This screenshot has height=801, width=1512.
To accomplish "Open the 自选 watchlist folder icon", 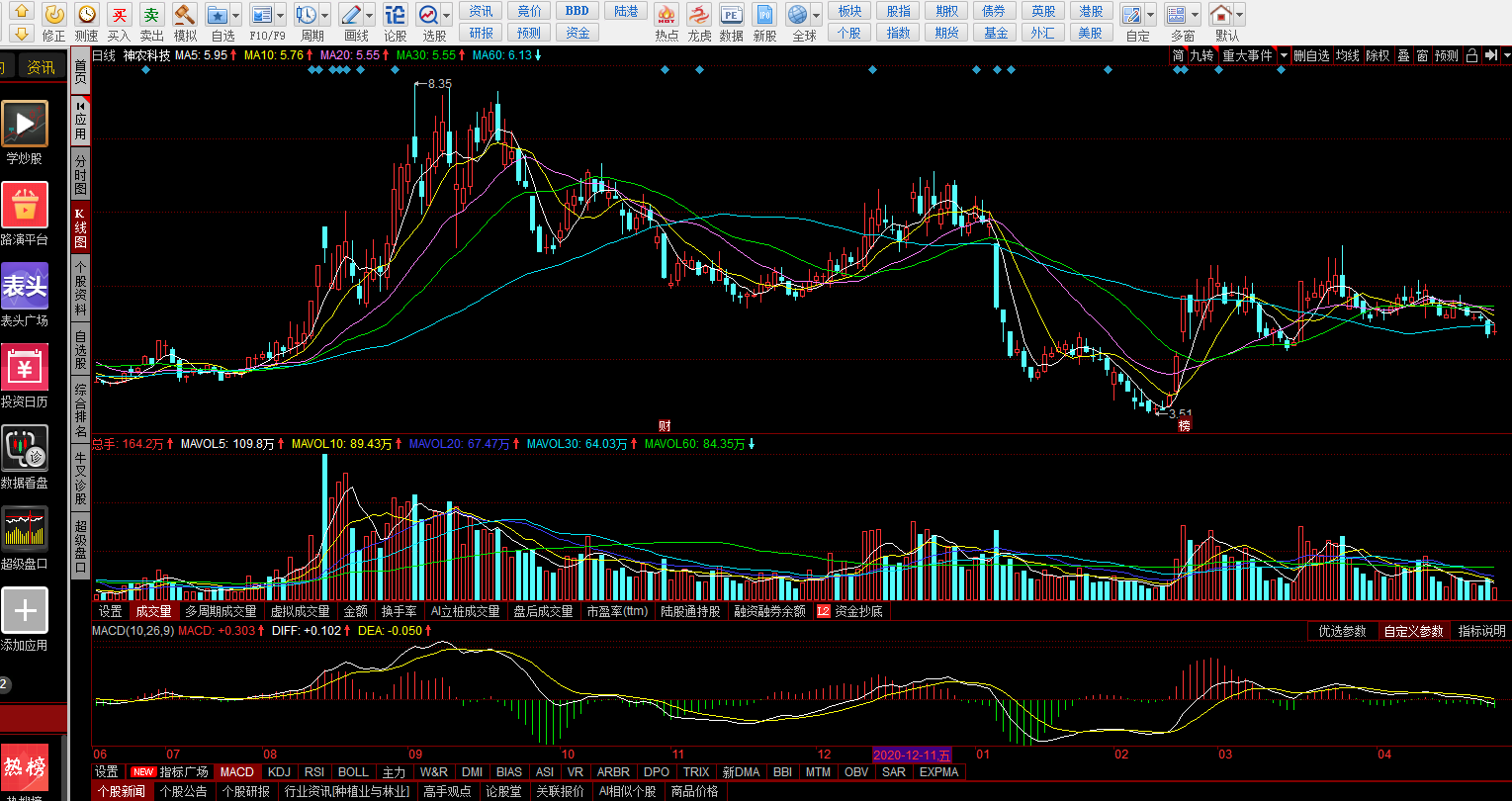I will click(x=217, y=15).
